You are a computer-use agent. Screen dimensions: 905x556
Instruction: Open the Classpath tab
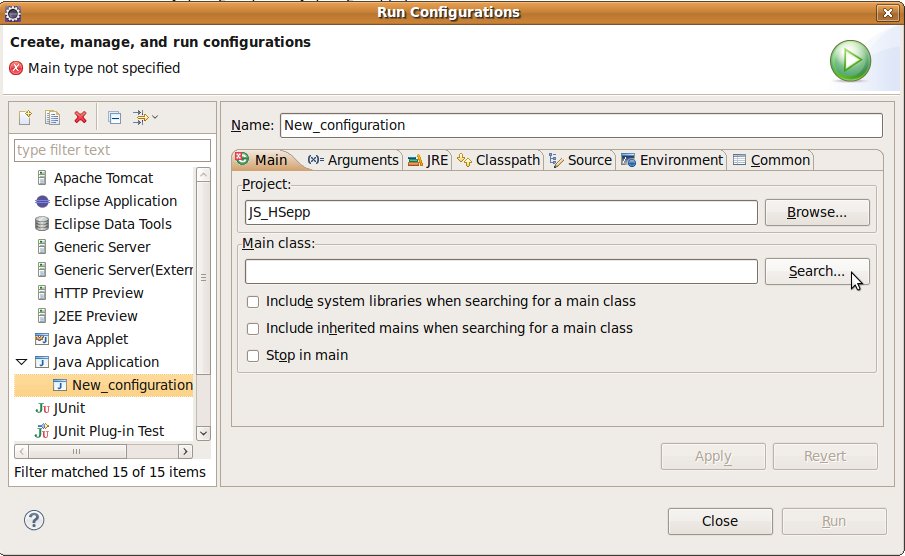[498, 160]
